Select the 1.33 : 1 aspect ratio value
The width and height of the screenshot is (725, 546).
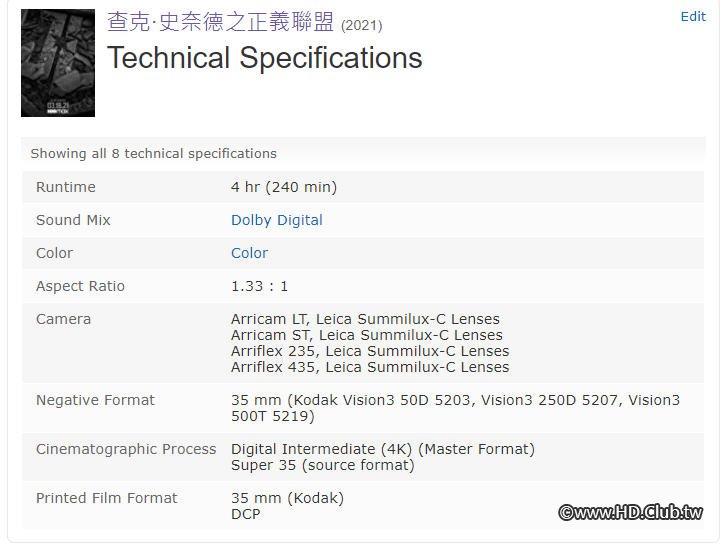259,286
